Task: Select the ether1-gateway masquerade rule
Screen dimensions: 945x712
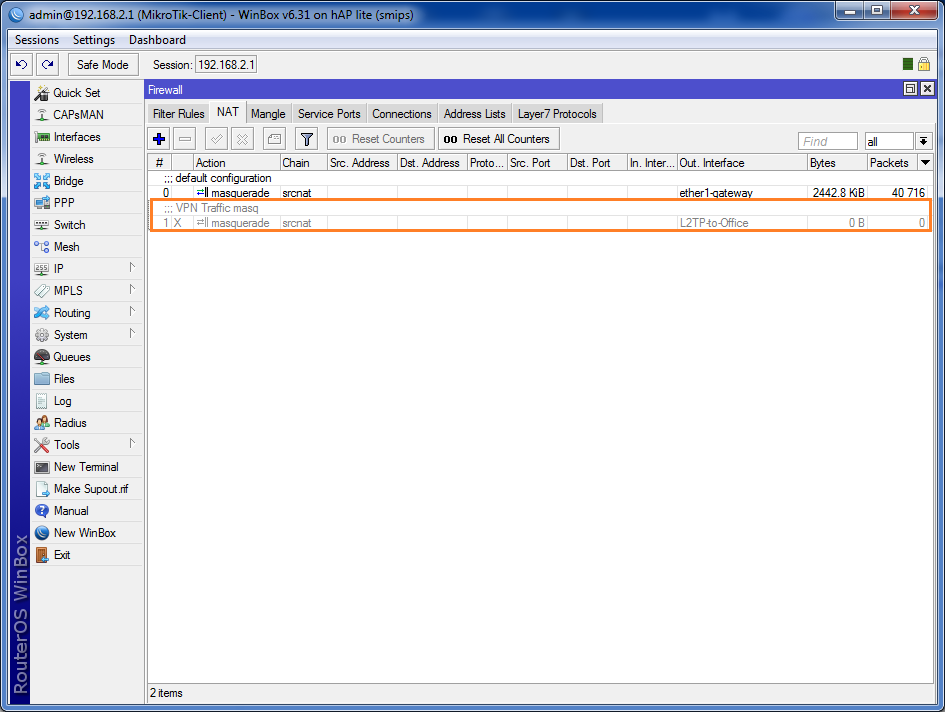Action: click(x=540, y=193)
